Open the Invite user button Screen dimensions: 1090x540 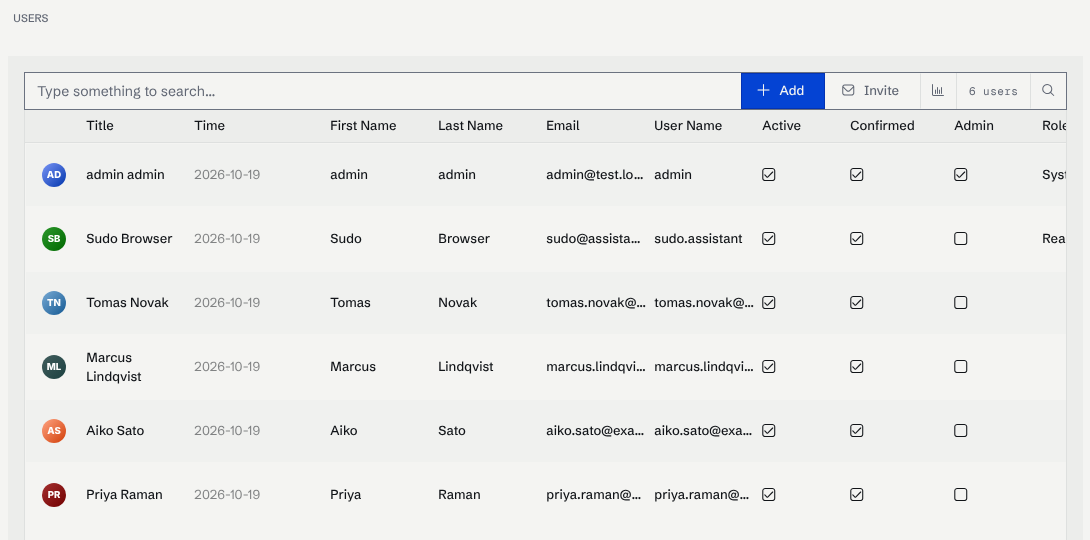(x=872, y=91)
